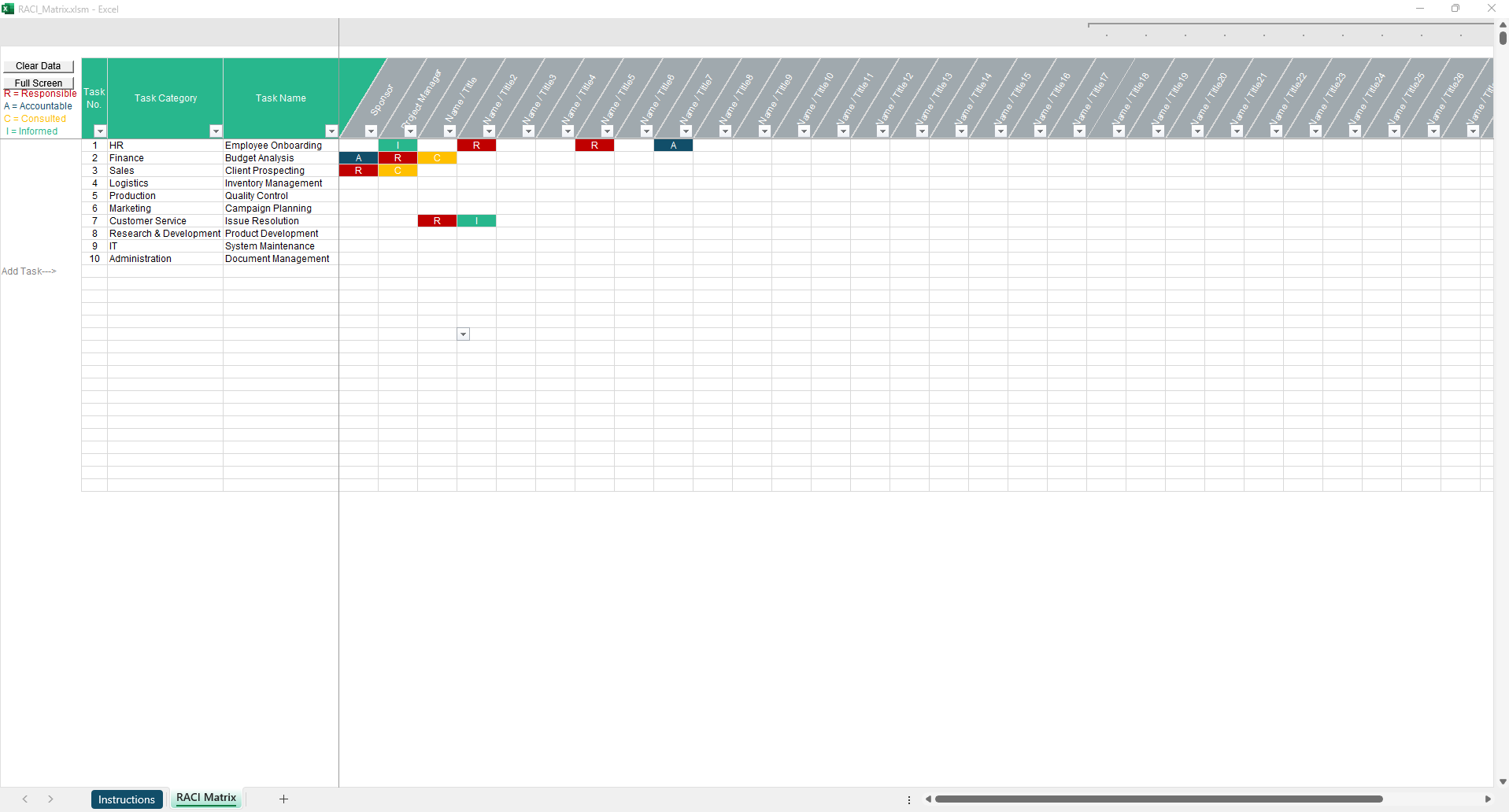Image resolution: width=1509 pixels, height=812 pixels.
Task: Click the vertical scrollbar down arrow
Action: [x=1502, y=781]
